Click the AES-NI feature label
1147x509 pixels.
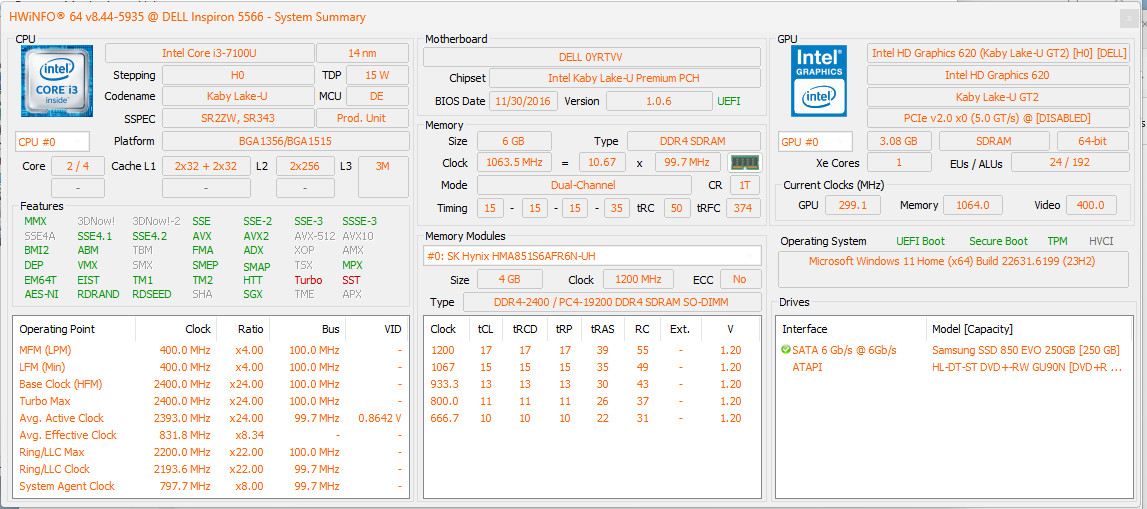(41, 295)
